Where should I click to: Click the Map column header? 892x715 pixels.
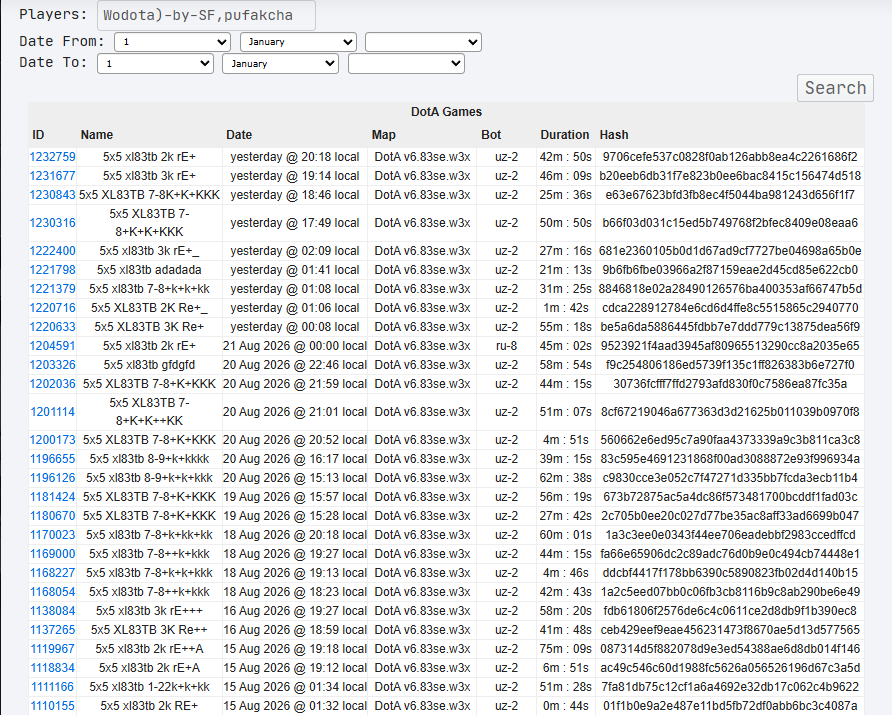coord(383,135)
